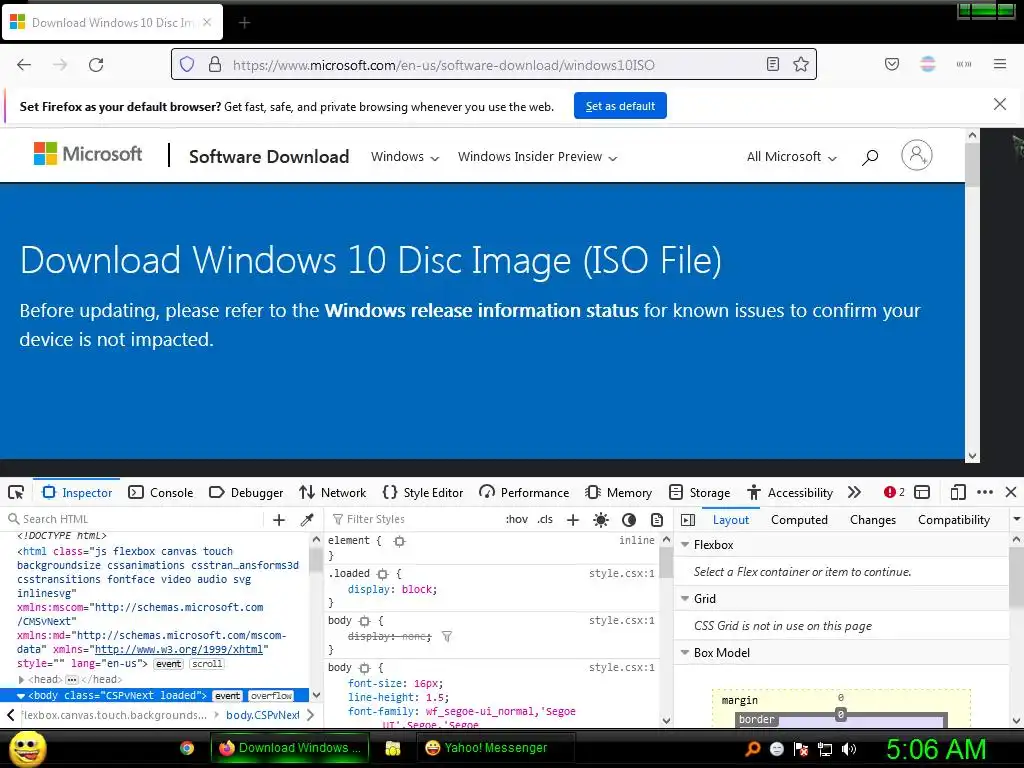
Task: Open the Software Download home link
Action: (x=269, y=157)
